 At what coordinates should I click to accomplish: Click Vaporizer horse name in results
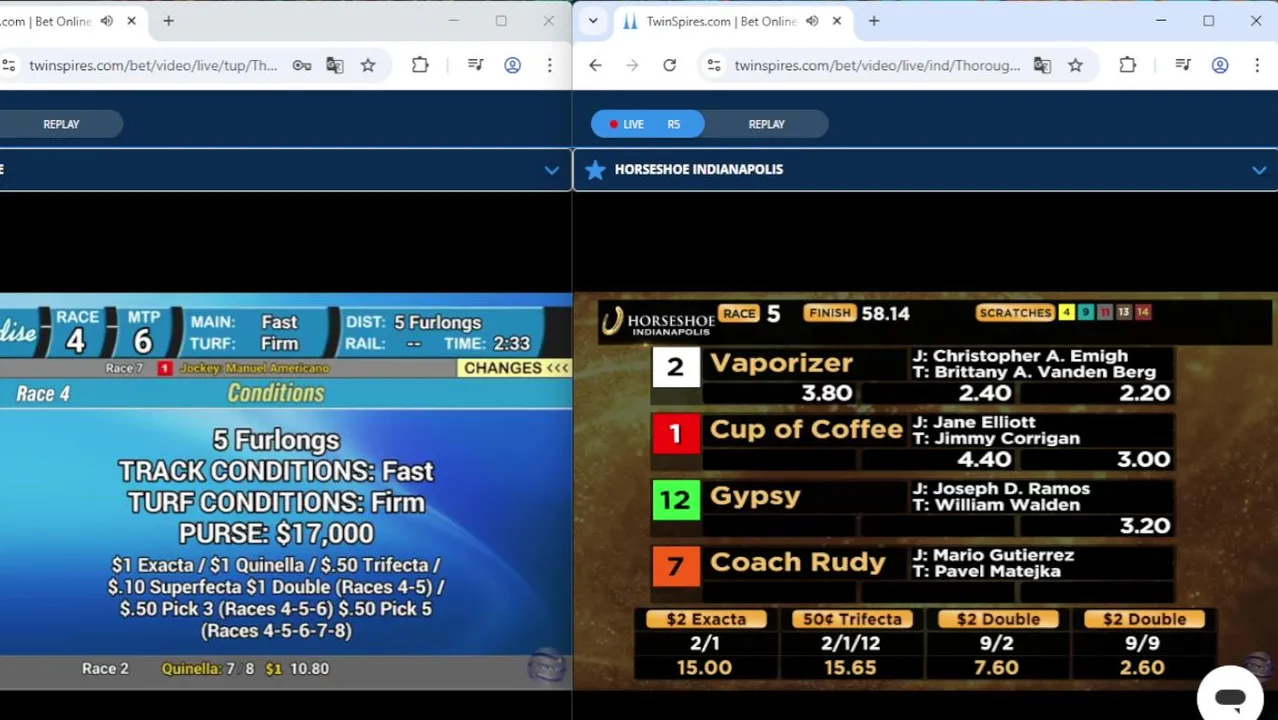tap(781, 363)
